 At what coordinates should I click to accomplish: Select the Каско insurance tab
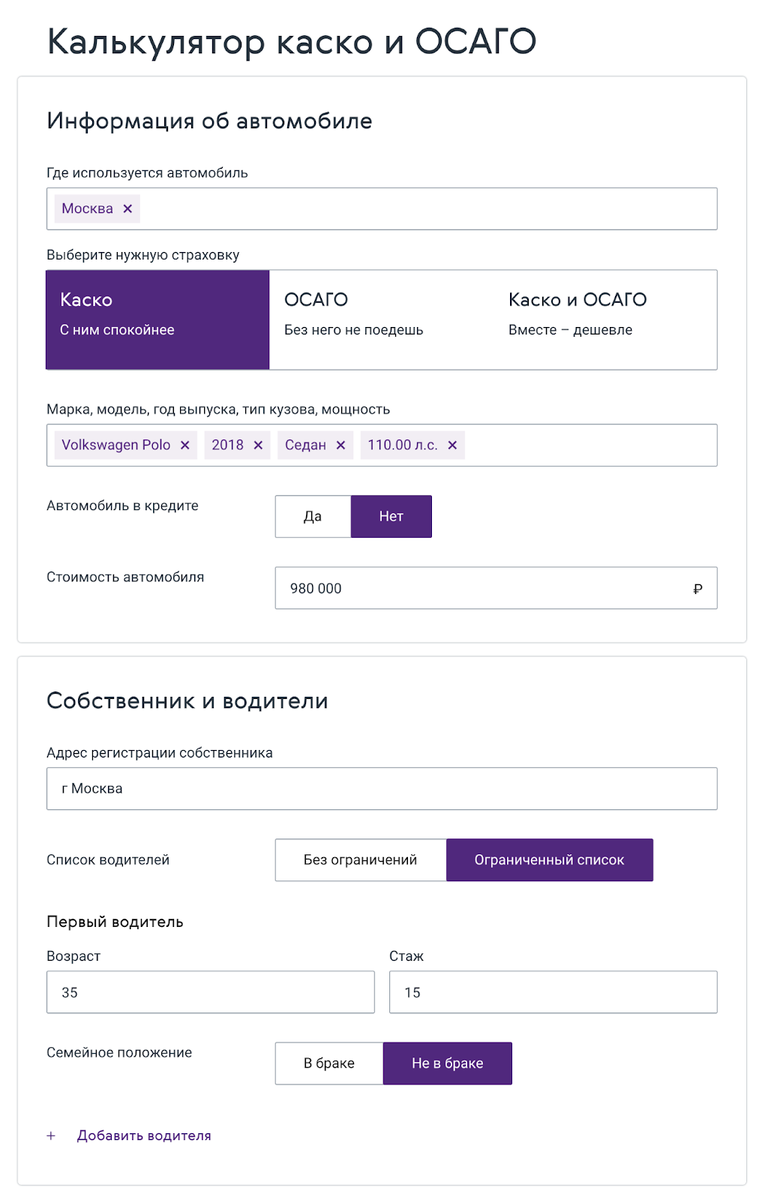pyautogui.click(x=158, y=320)
